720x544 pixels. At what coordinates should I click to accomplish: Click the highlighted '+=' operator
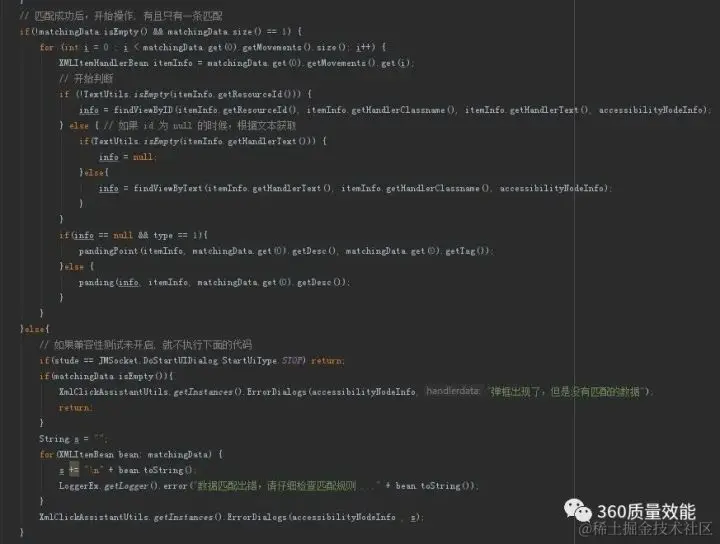pos(74,470)
